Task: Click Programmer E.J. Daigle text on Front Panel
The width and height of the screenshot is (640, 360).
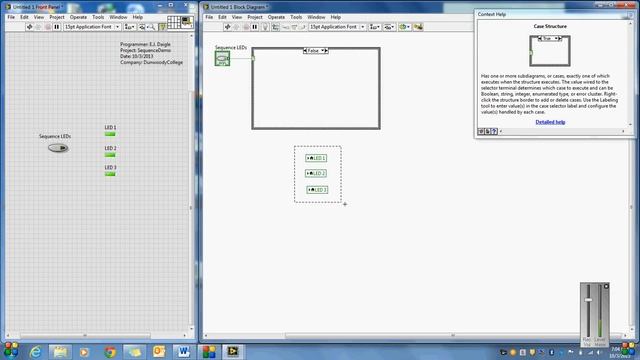Action: coord(145,44)
